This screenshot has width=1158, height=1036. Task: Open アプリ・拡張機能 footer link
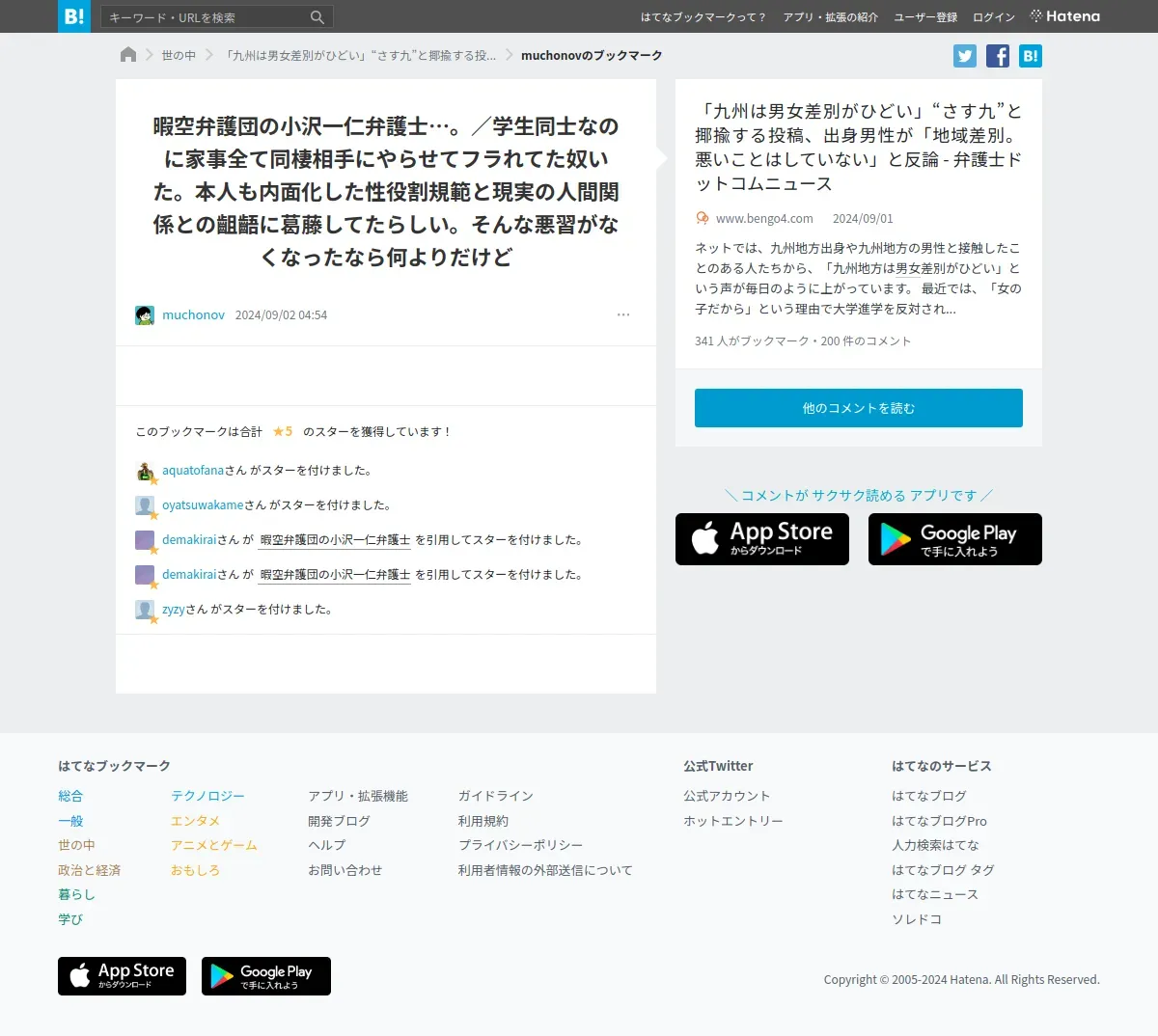(x=358, y=796)
